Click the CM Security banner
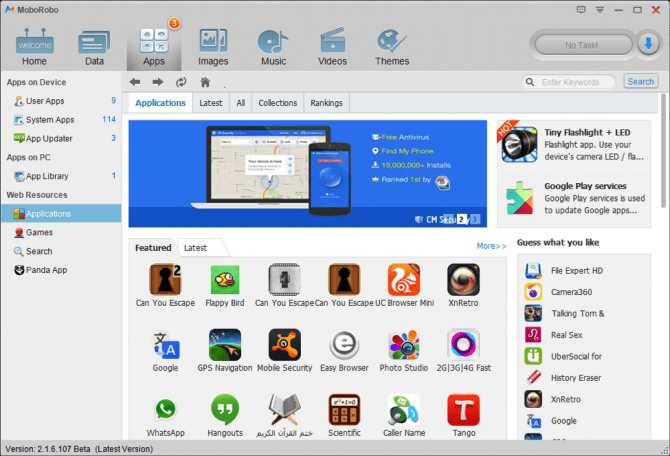 pyautogui.click(x=308, y=174)
